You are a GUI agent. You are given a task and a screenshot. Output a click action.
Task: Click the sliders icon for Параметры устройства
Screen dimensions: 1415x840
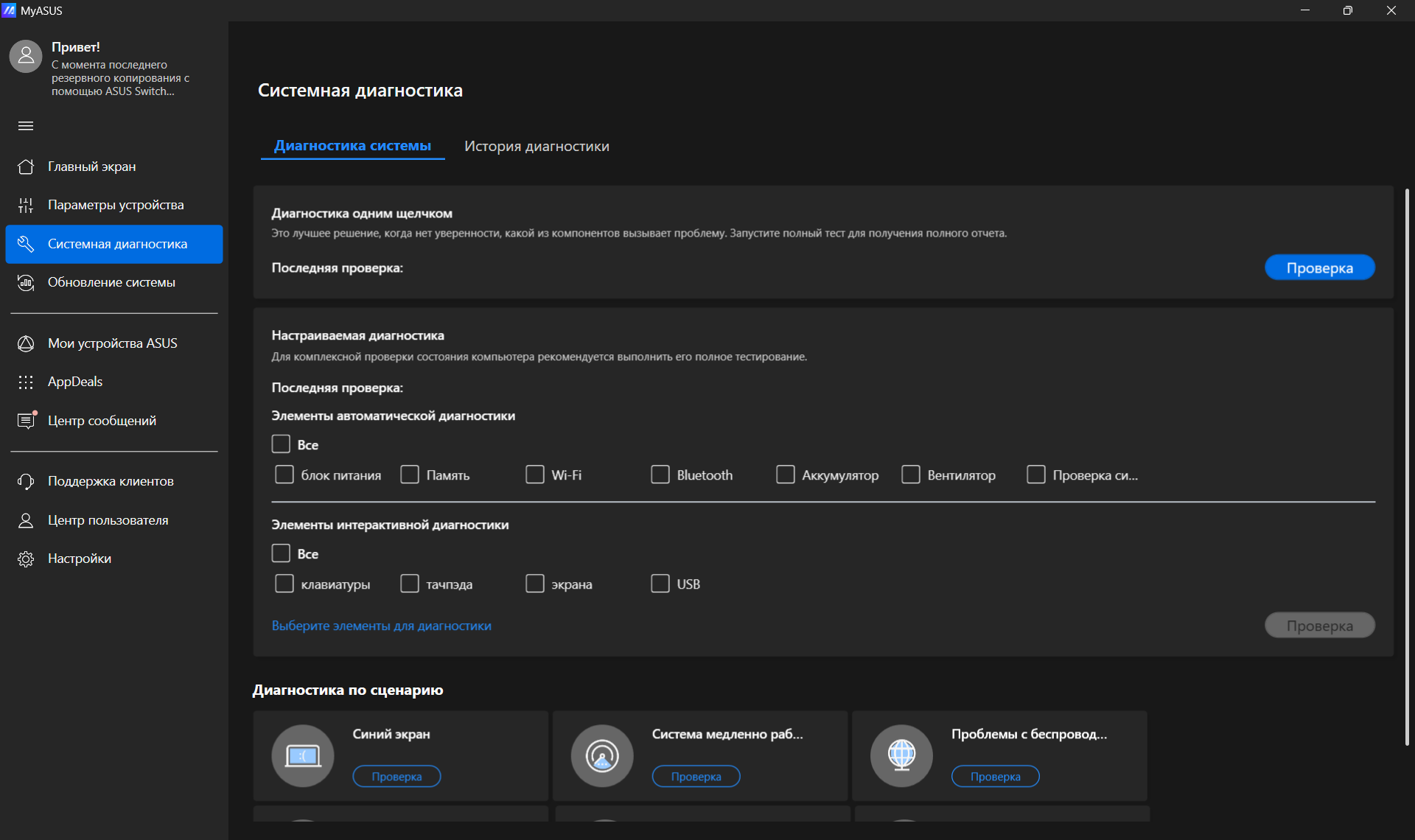(26, 205)
